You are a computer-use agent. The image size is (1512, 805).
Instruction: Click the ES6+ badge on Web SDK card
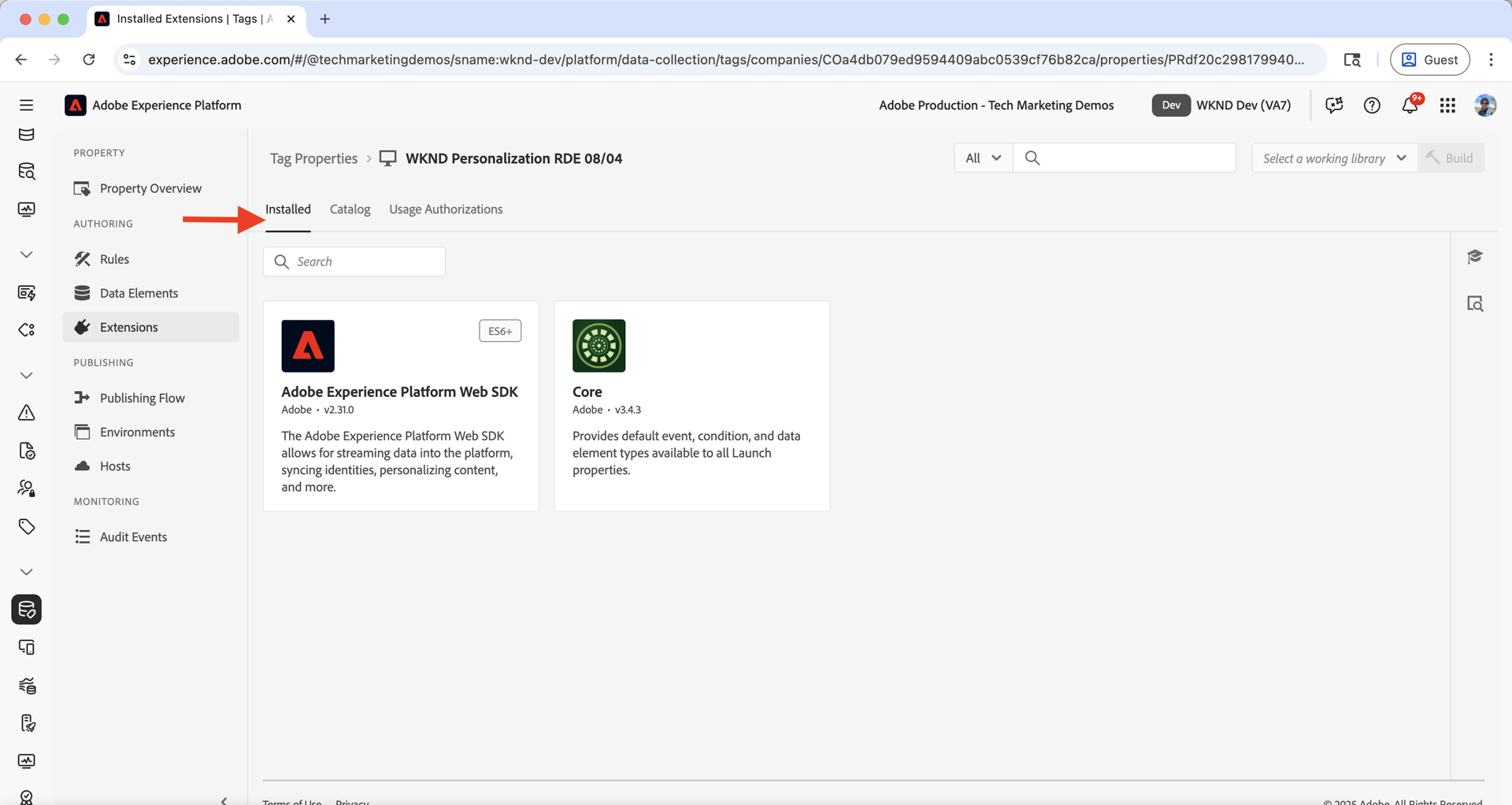point(500,331)
